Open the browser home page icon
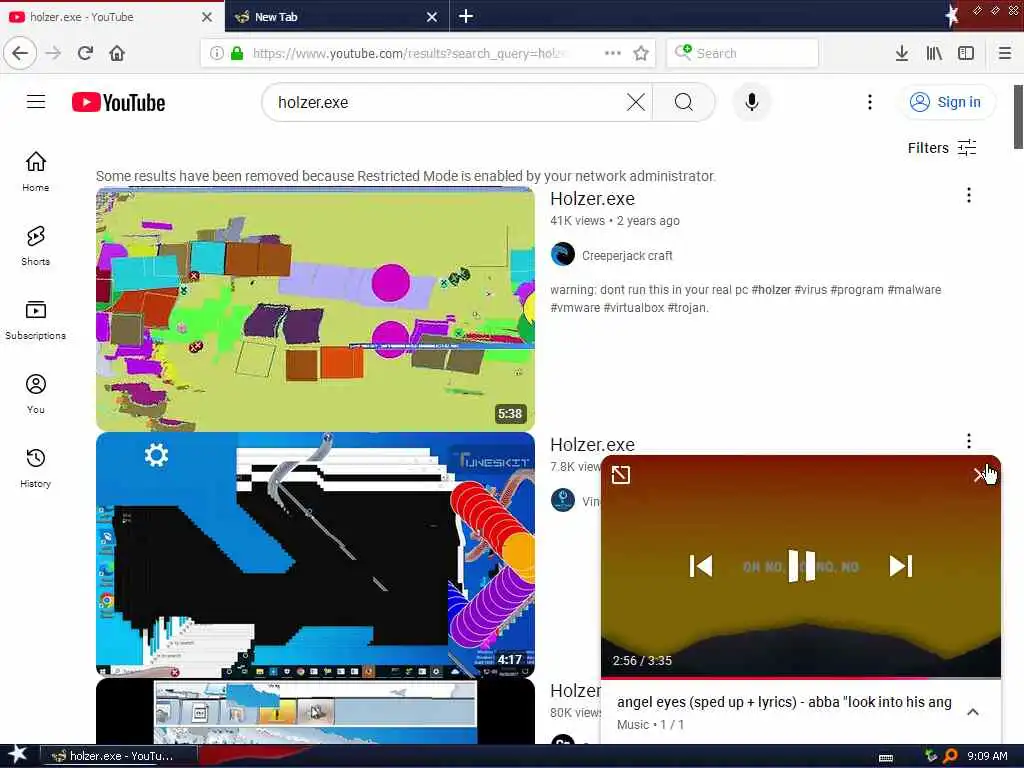The height and width of the screenshot is (768, 1024). (117, 53)
